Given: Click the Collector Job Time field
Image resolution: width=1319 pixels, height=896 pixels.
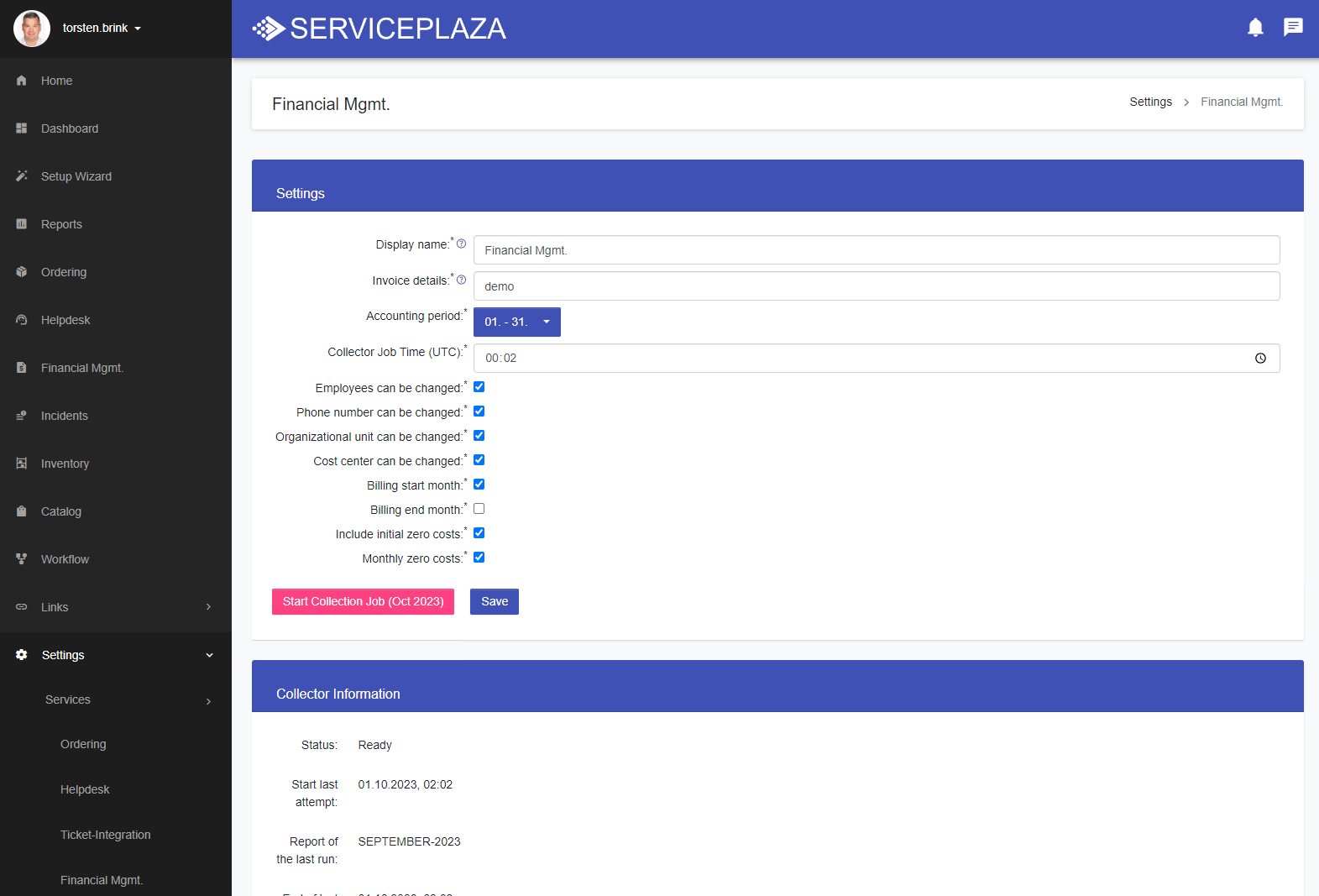Looking at the screenshot, I should coord(877,358).
